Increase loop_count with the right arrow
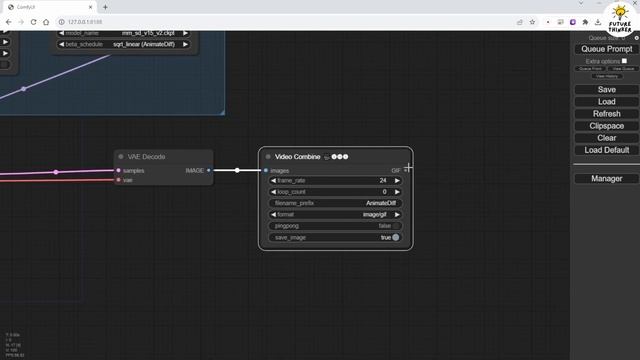The image size is (640, 360). point(397,192)
